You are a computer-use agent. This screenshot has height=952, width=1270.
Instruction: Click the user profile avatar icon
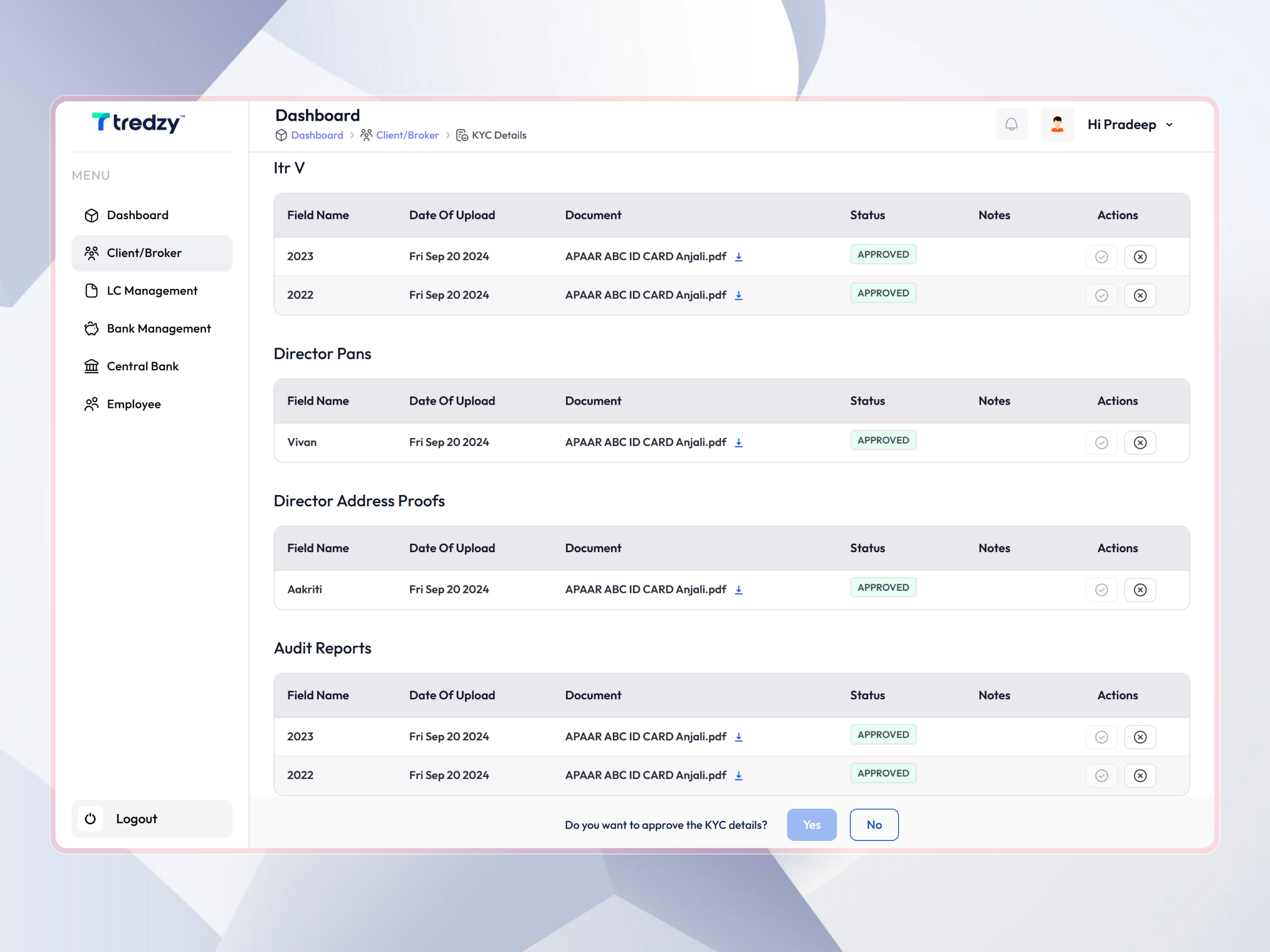(x=1057, y=124)
